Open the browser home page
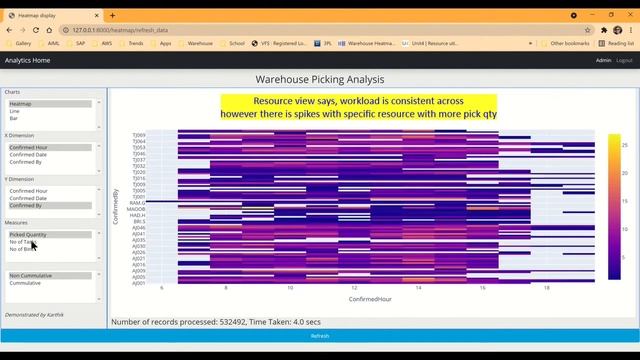Screen dimensions: 640x360 coord(49,30)
